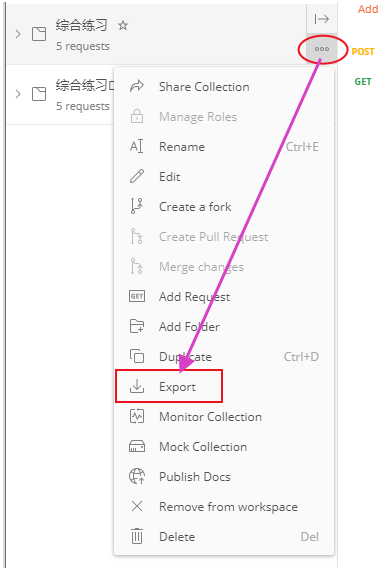Click the Edit pencil icon
This screenshot has height=577, width=391.
coord(137,176)
